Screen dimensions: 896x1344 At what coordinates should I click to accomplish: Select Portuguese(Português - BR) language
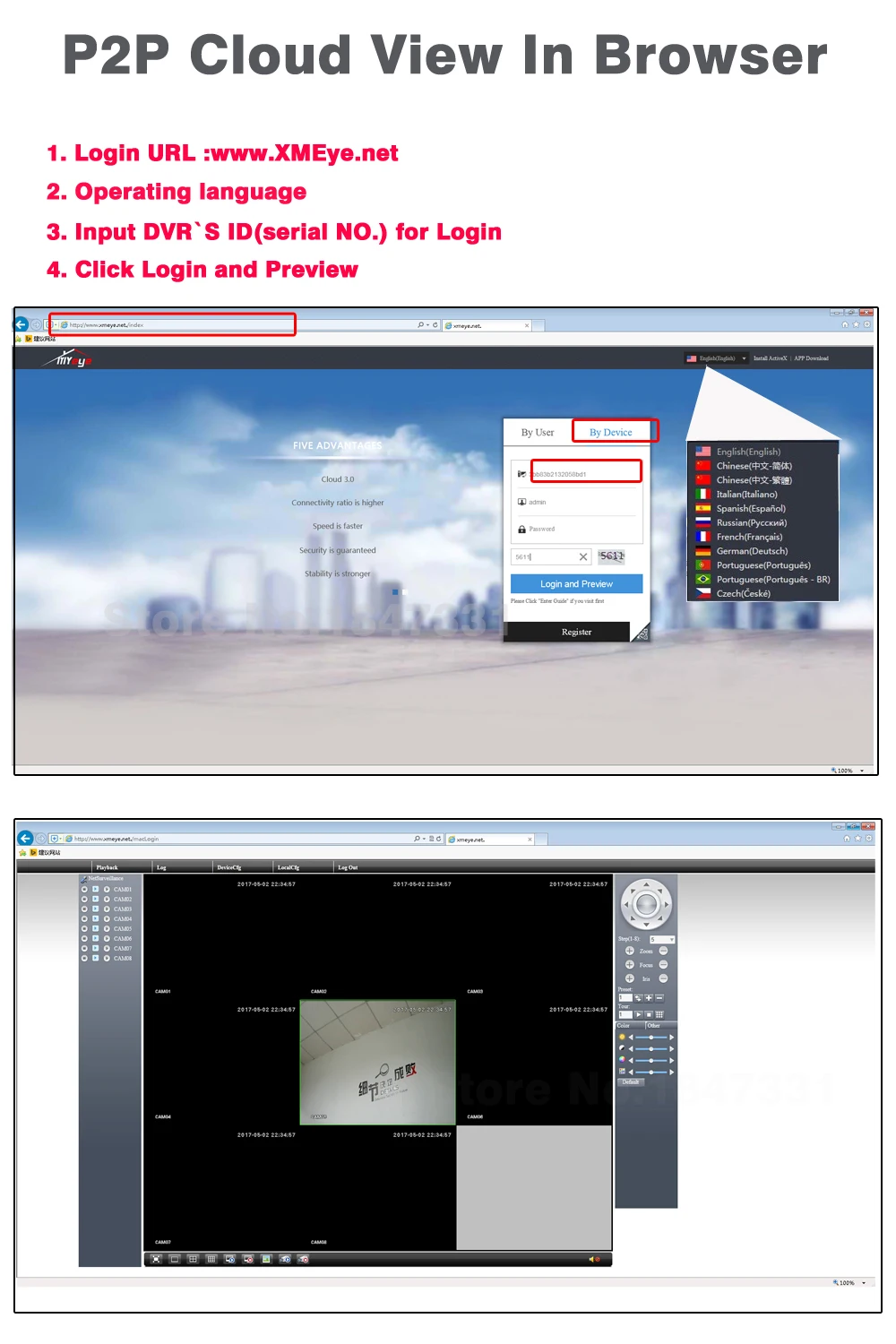pyautogui.click(x=772, y=580)
